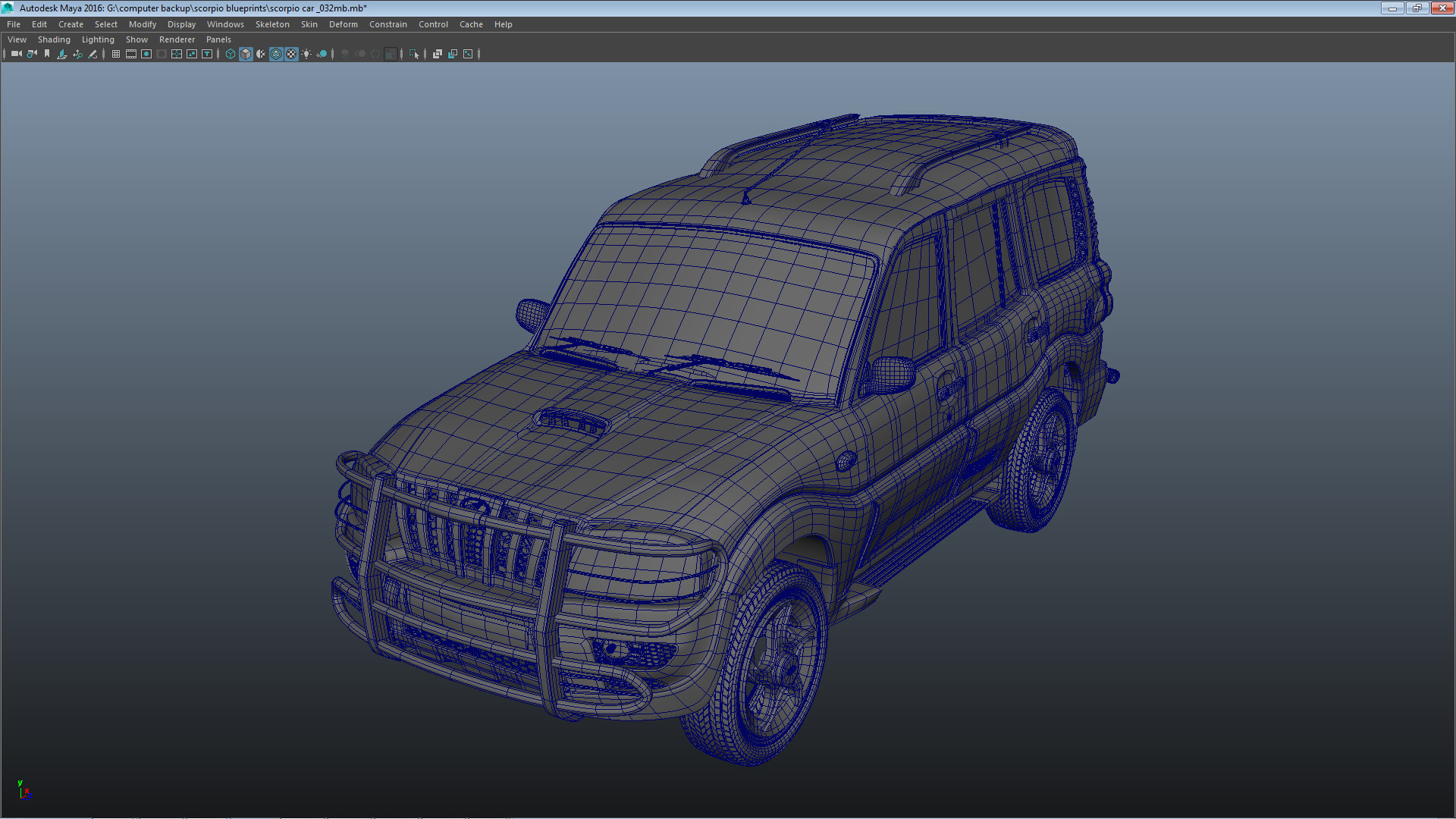Click the Smooth Shade All cube icon
Image resolution: width=1456 pixels, height=819 pixels.
pyautogui.click(x=246, y=54)
